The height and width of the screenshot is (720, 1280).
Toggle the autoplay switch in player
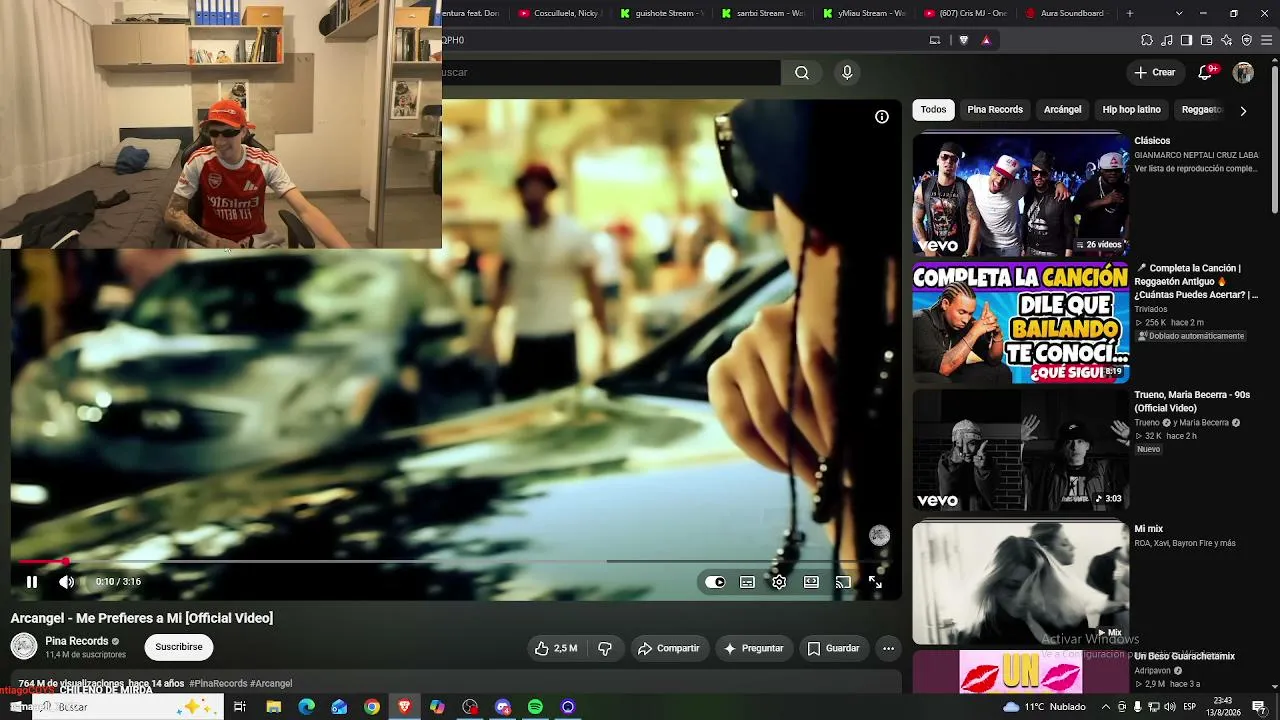[x=715, y=582]
